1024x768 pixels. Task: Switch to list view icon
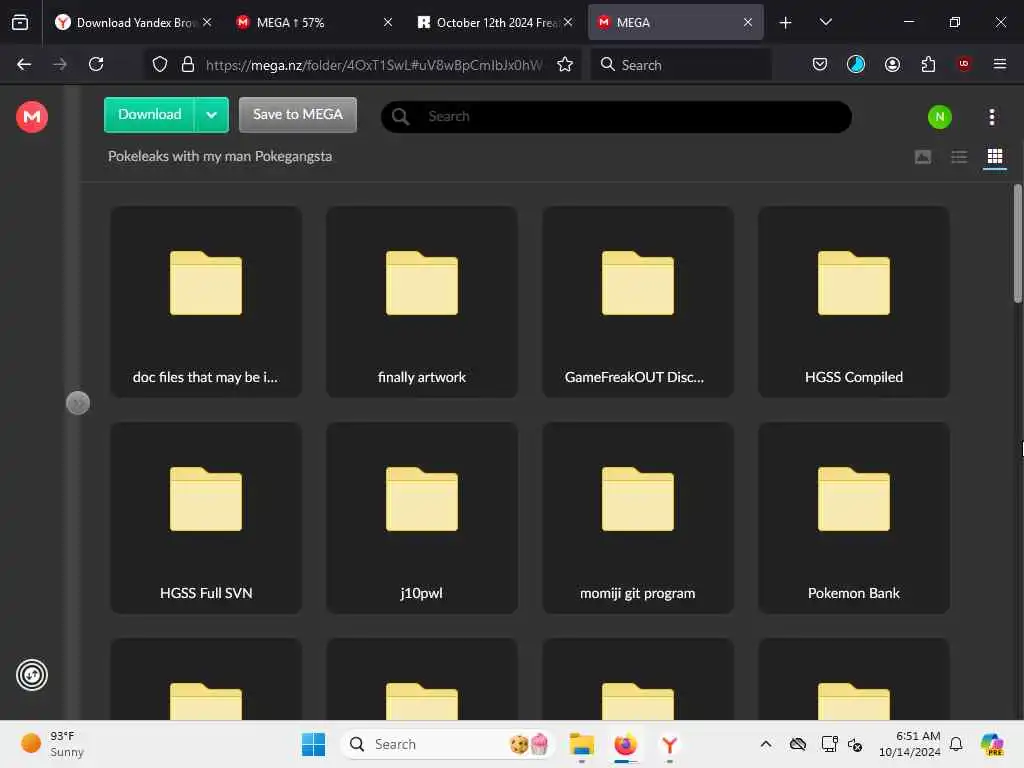pyautogui.click(x=959, y=157)
